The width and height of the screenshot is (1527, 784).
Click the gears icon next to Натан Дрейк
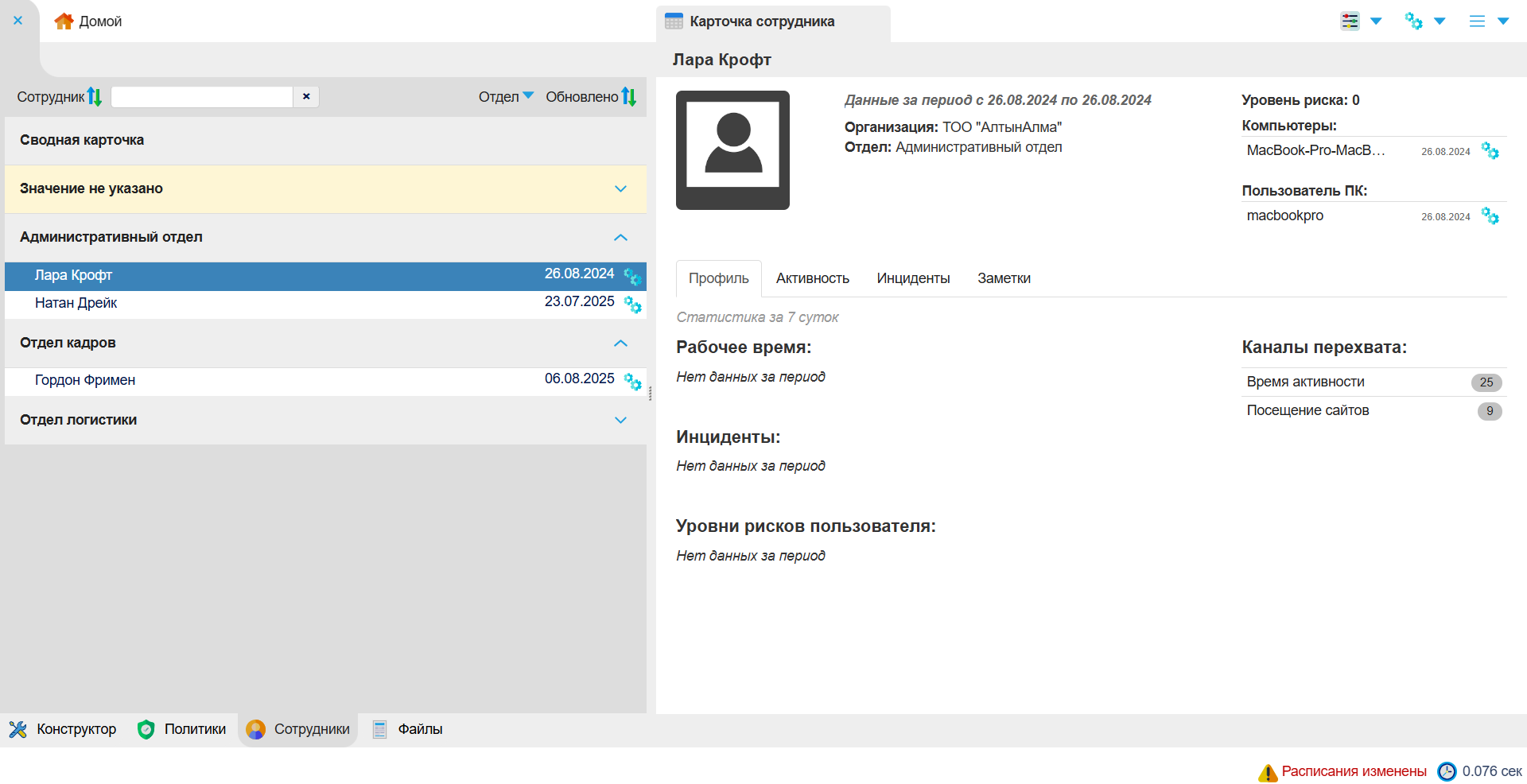(632, 304)
